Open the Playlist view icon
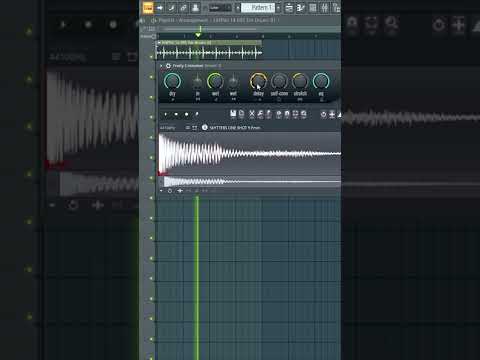 tap(289, 8)
